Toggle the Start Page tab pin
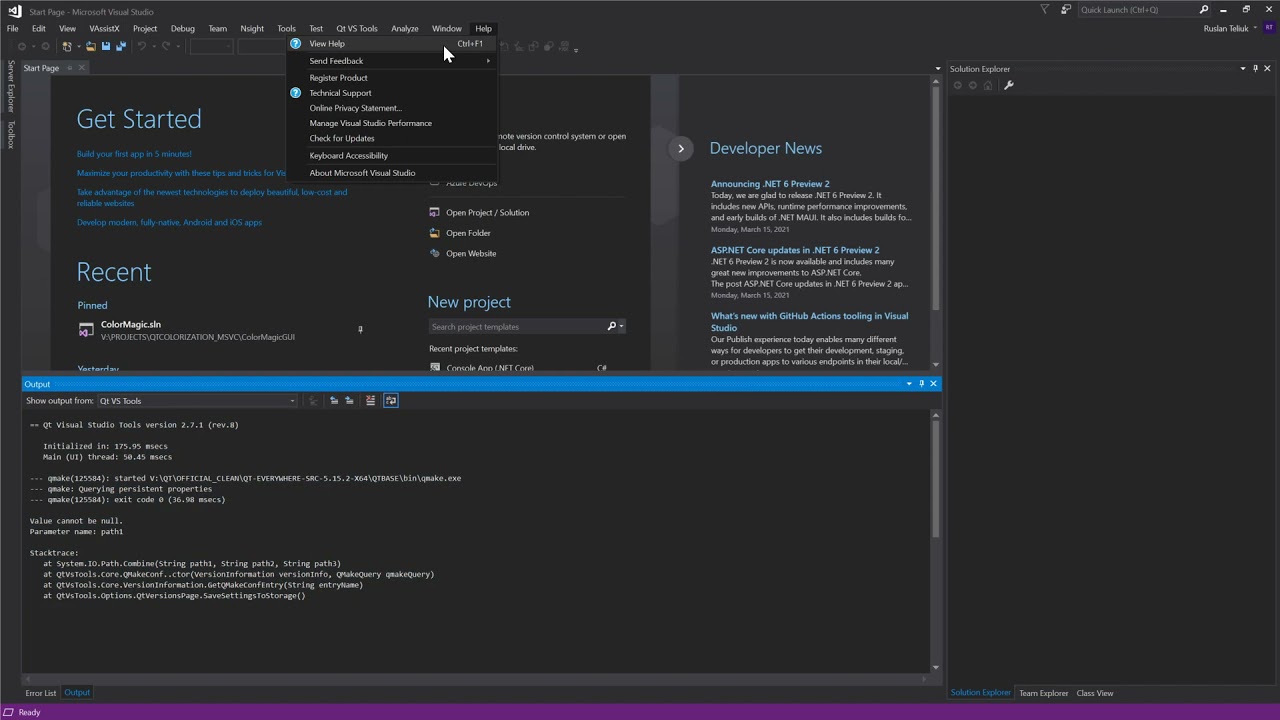Viewport: 1280px width, 720px height. pyautogui.click(x=68, y=68)
